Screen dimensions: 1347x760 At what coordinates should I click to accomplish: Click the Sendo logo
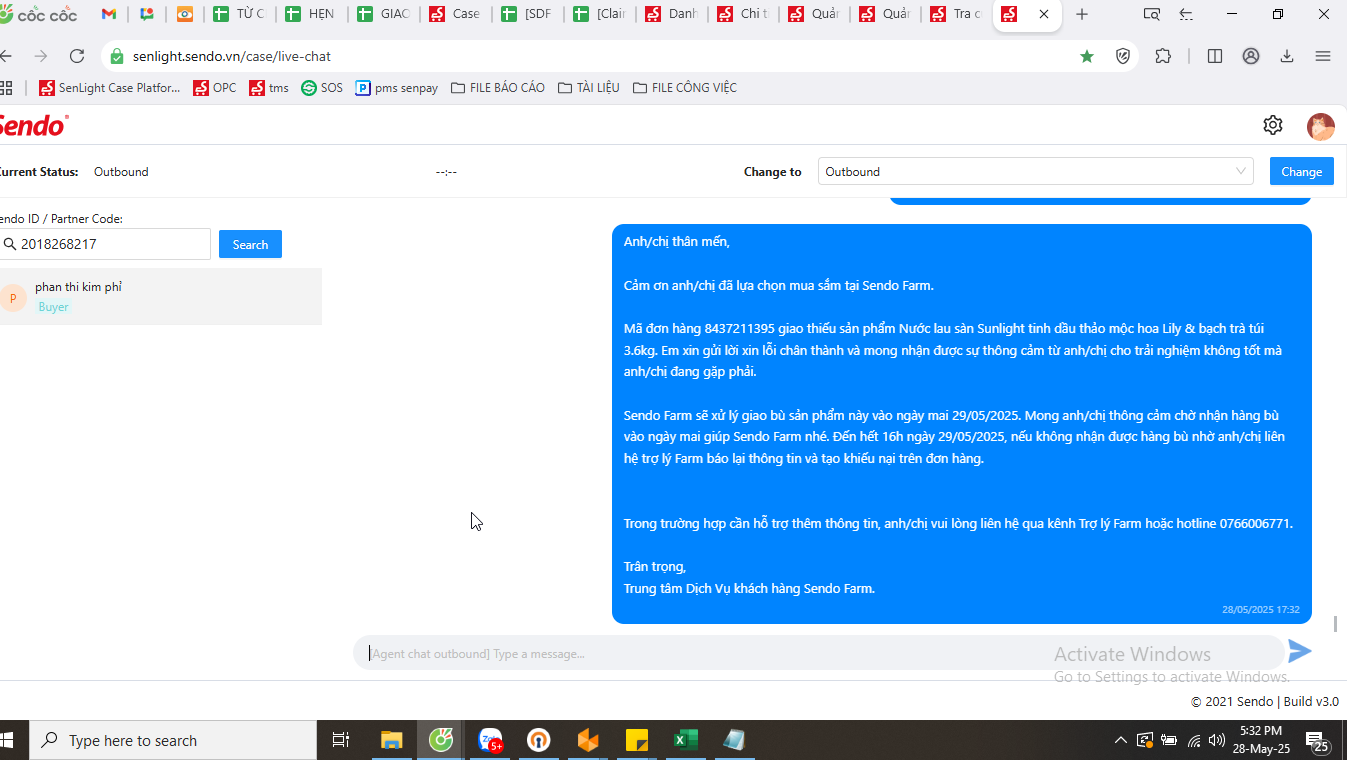coord(33,125)
